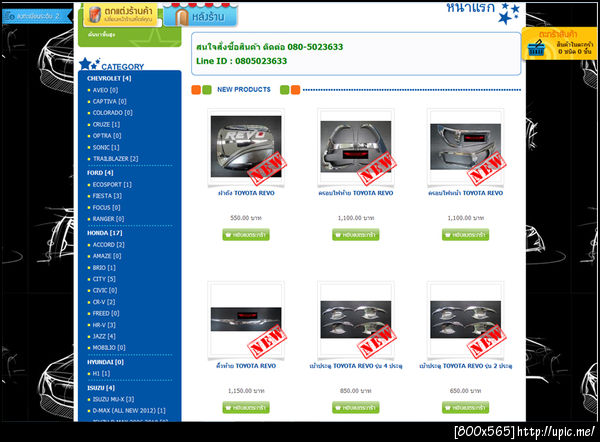Select the COLORADO [0] category

[112, 113]
